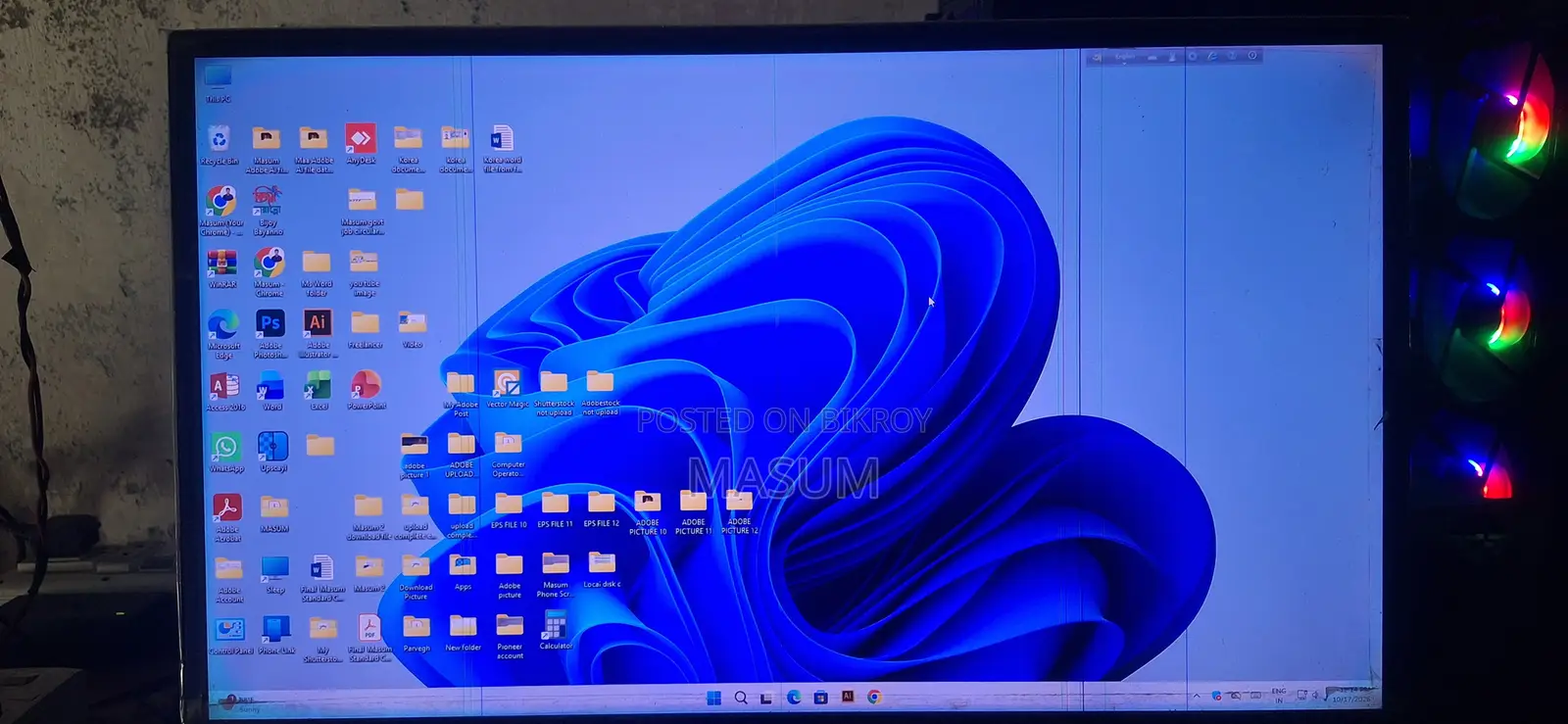Open Adobe Acrobat shortcut
The width and height of the screenshot is (1568, 724).
pos(227,518)
